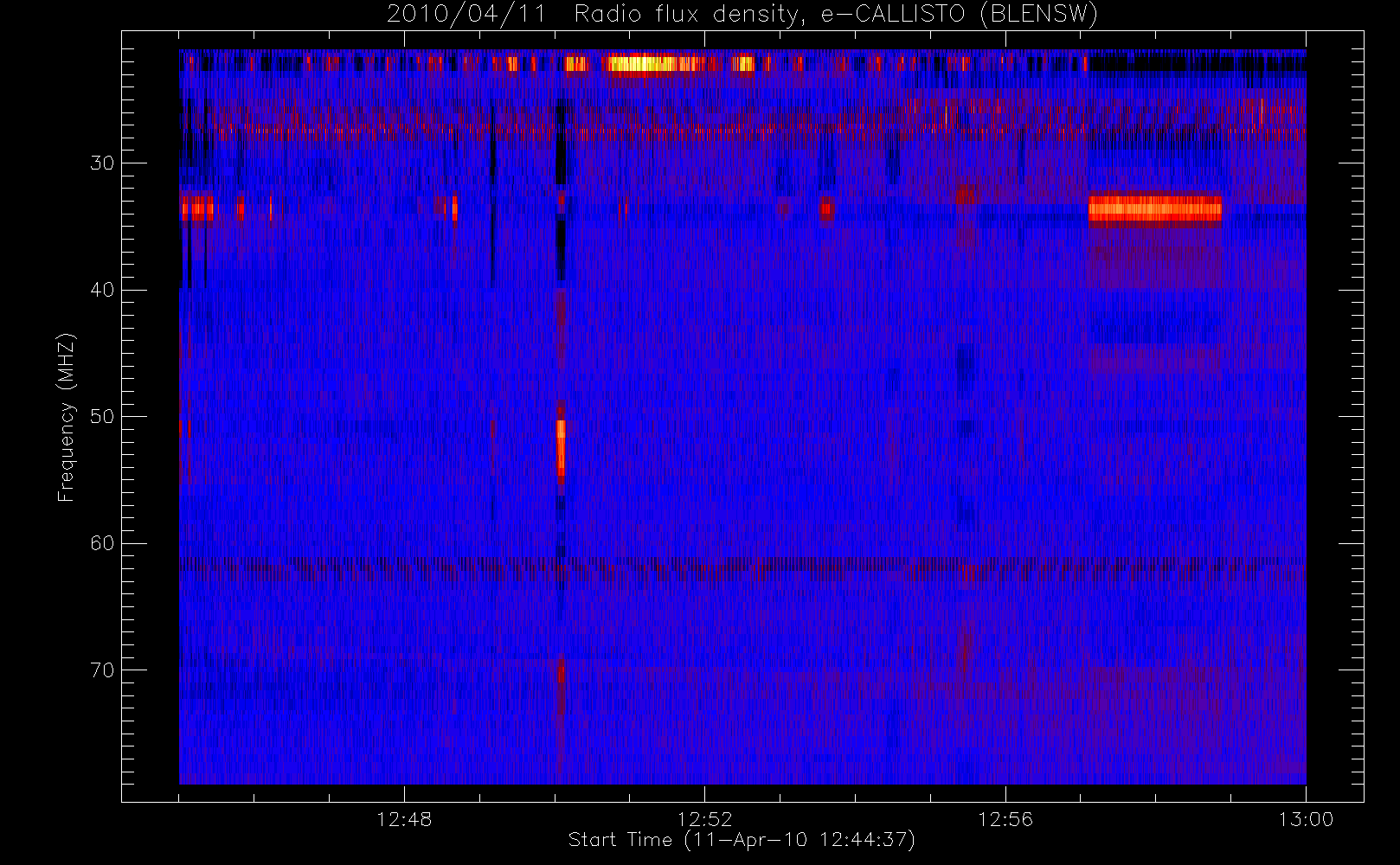The image size is (1400, 865).
Task: Click the 13:00 time tick label
Action: pos(1306,819)
